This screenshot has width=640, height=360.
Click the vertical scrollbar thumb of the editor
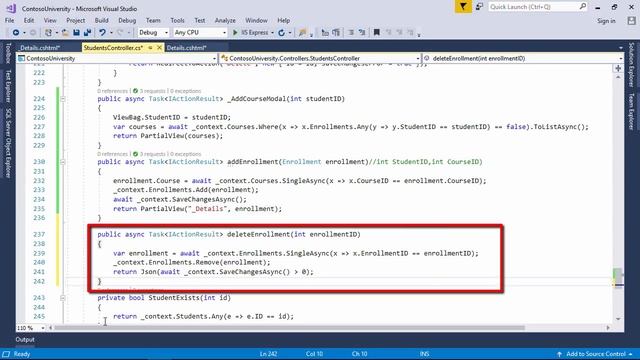pos(618,277)
